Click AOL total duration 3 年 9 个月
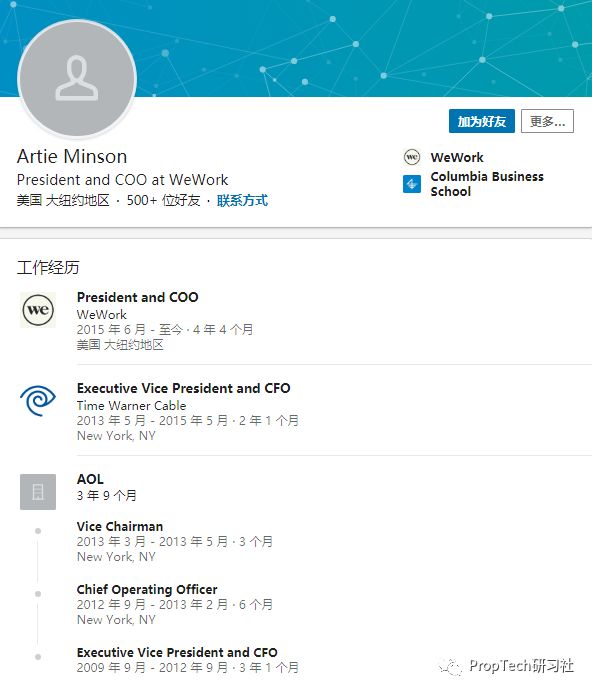 pyautogui.click(x=106, y=496)
